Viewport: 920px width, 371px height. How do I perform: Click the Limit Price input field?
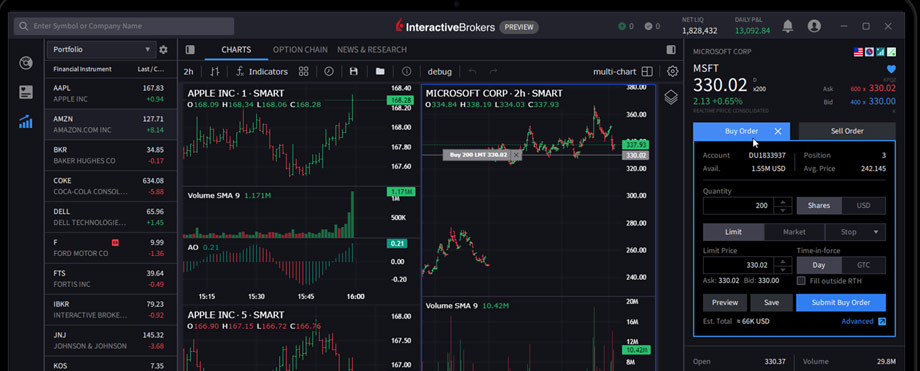738,265
